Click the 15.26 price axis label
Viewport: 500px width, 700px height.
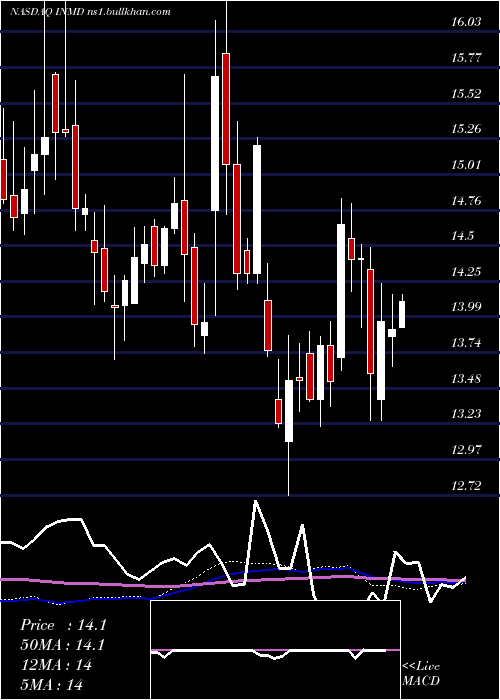[x=466, y=129]
